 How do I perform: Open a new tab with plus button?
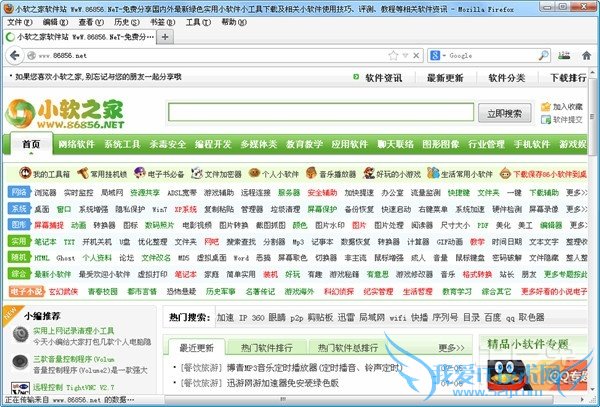click(165, 37)
